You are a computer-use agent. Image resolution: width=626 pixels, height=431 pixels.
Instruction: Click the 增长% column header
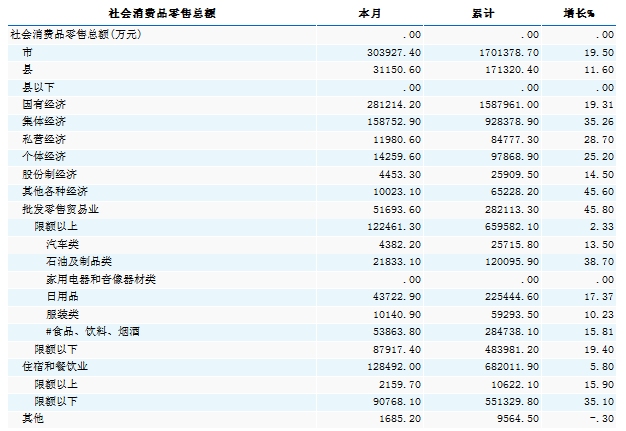[579, 14]
